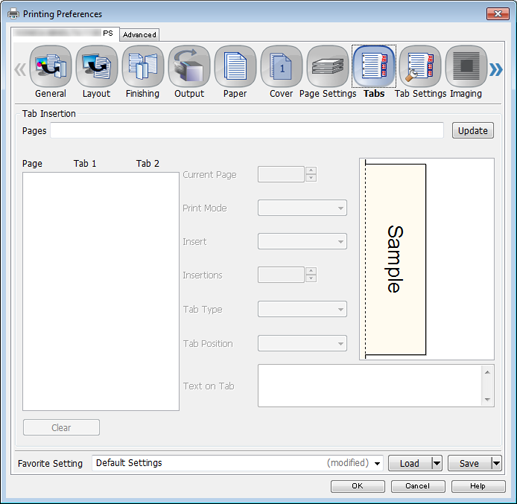Open the General settings icon
The width and height of the screenshot is (517, 504).
click(x=51, y=66)
